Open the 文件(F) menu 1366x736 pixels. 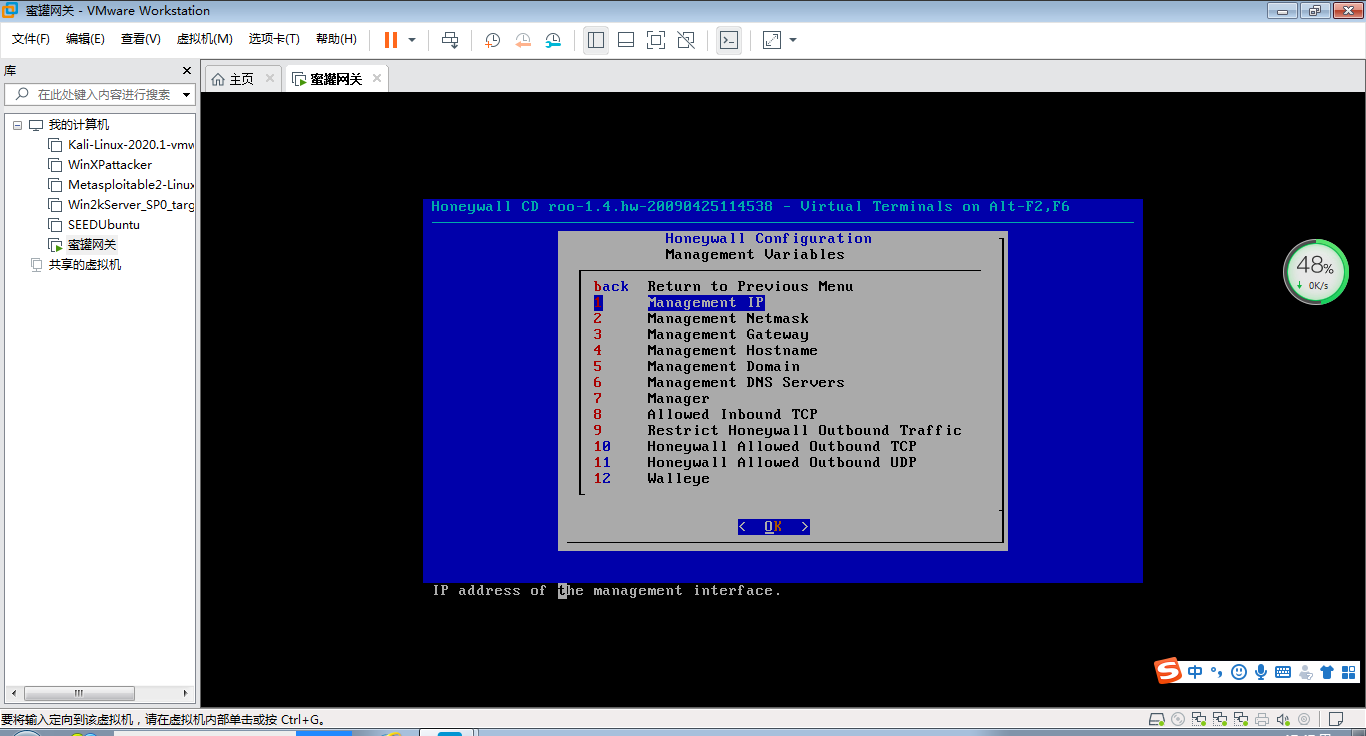pyautogui.click(x=31, y=39)
